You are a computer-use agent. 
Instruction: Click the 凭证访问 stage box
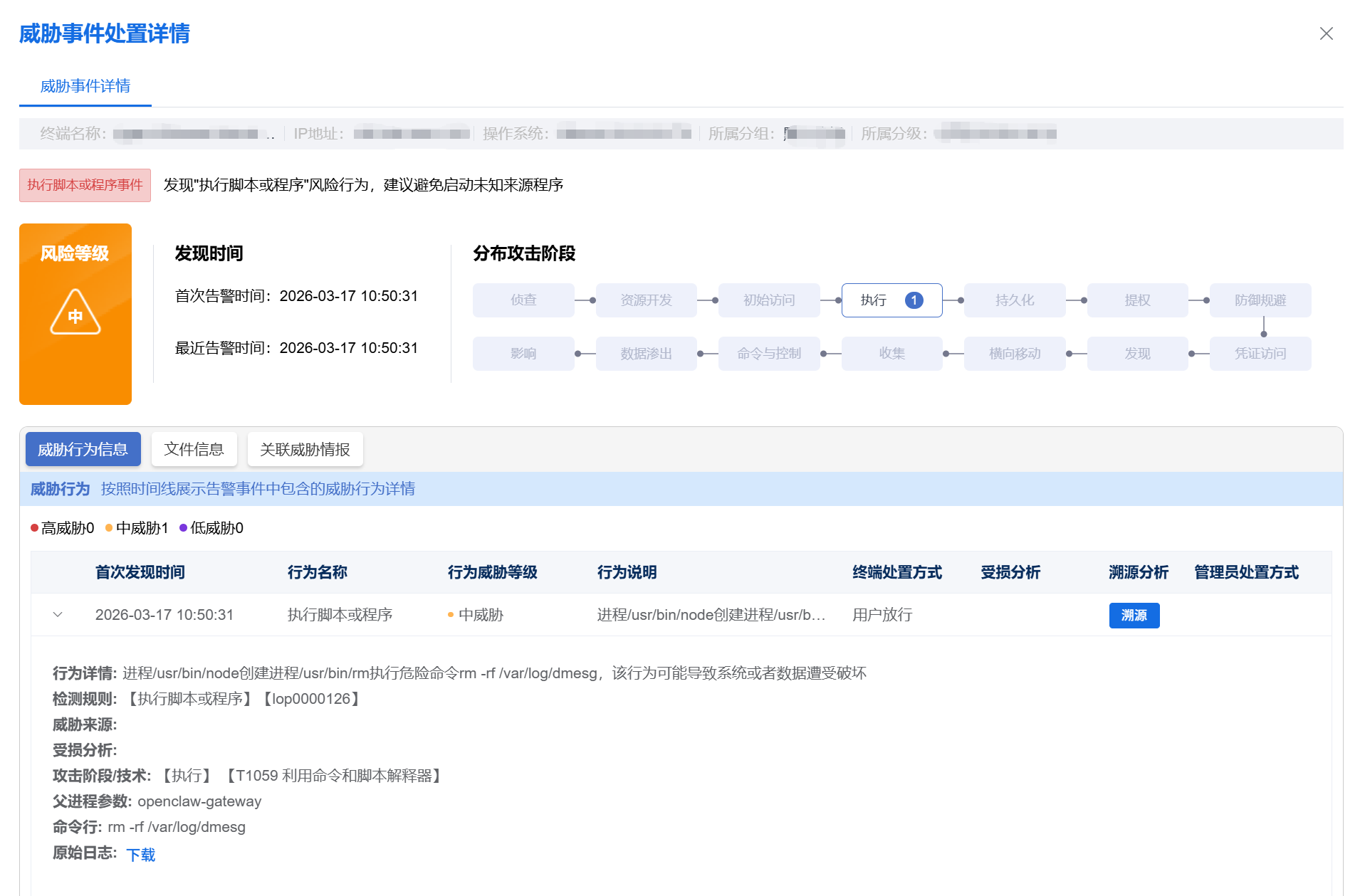click(x=1260, y=354)
